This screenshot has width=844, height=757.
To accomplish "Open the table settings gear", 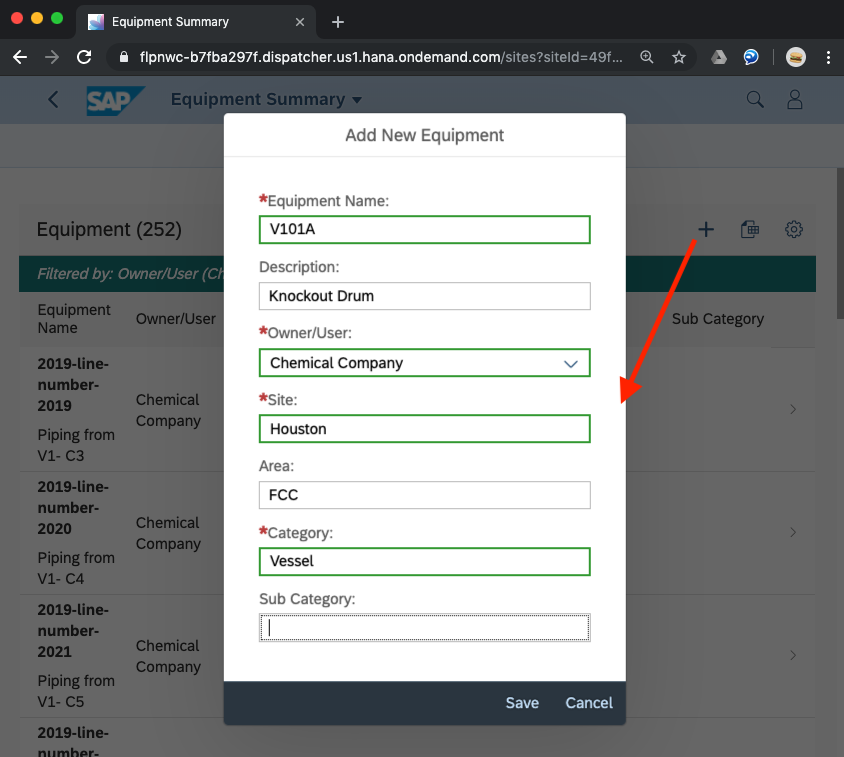I will coord(793,229).
